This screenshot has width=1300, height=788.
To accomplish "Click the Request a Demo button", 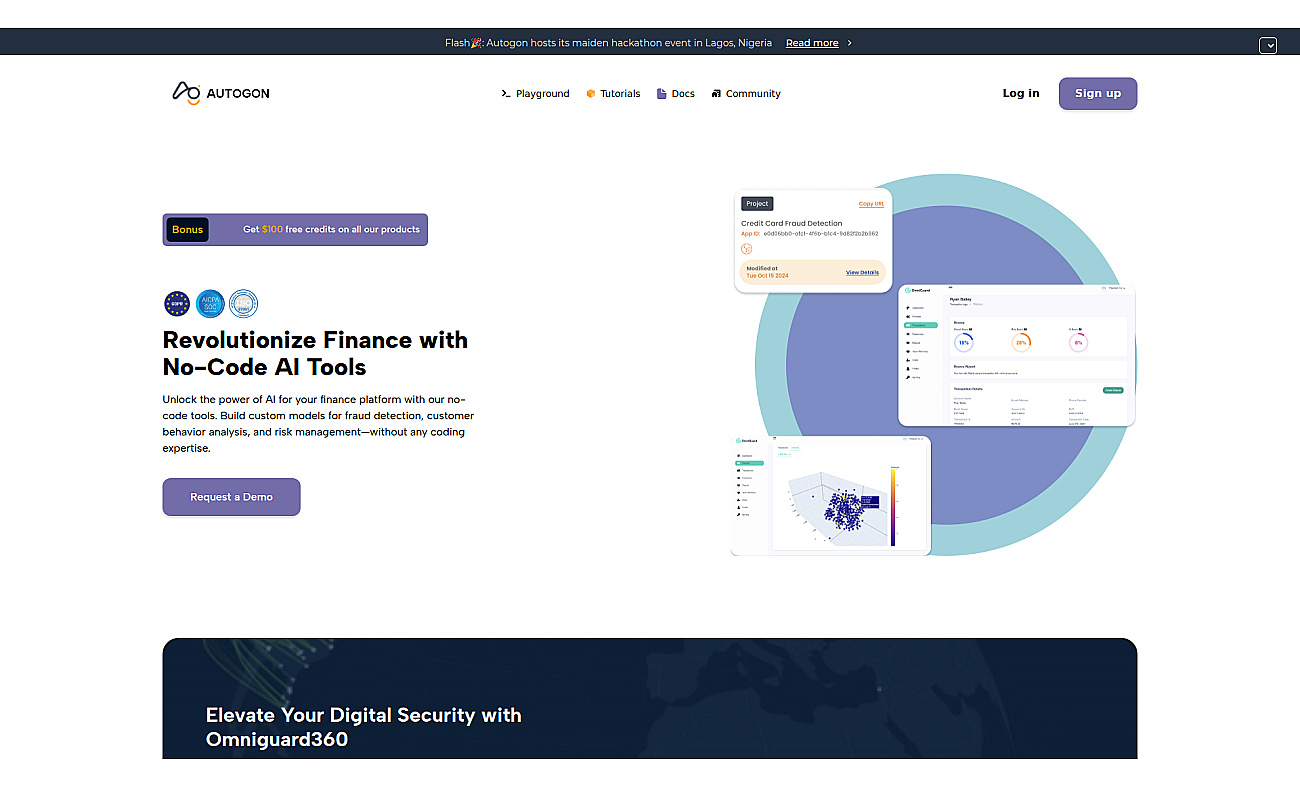I will 231,497.
